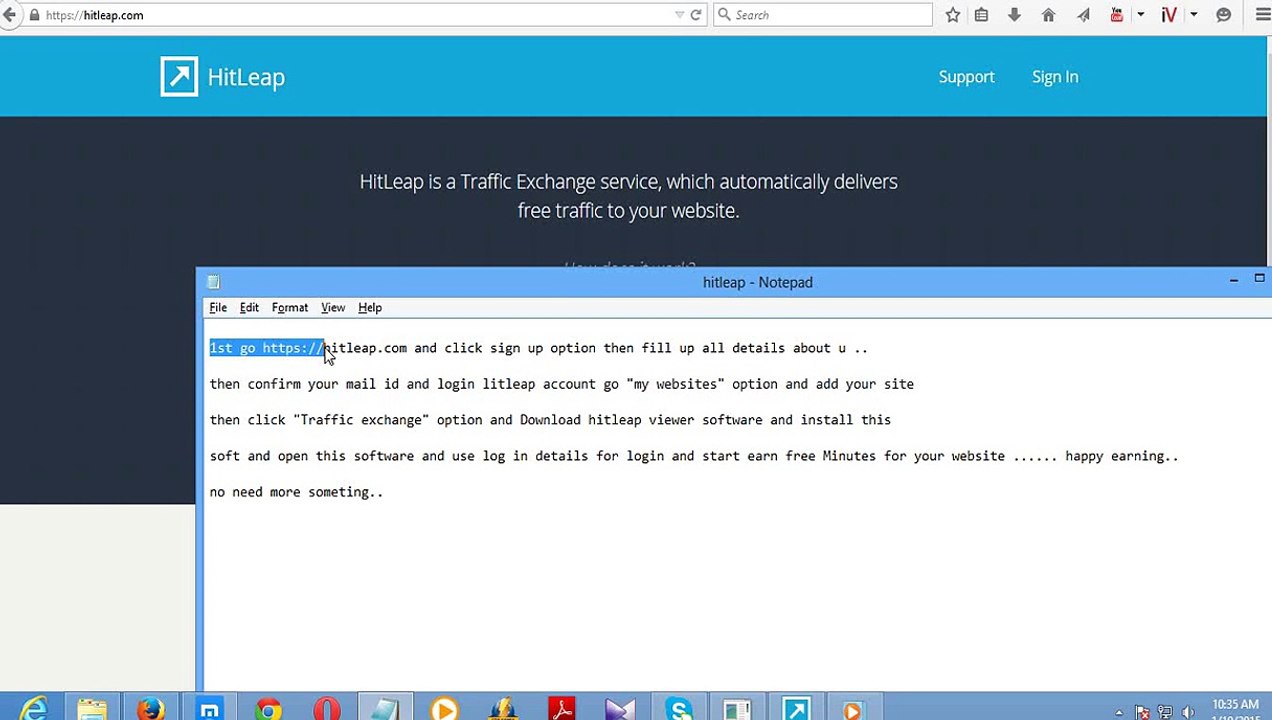Go to the home page icon

1048,15
